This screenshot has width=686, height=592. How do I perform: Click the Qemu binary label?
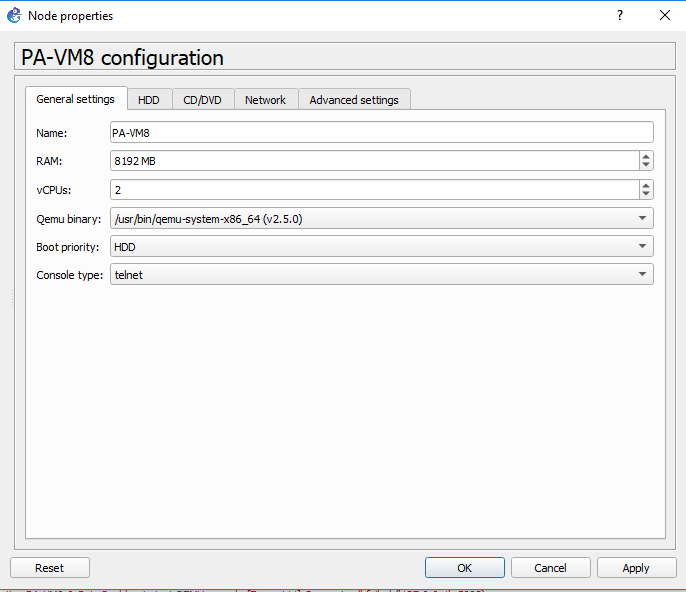(x=69, y=219)
